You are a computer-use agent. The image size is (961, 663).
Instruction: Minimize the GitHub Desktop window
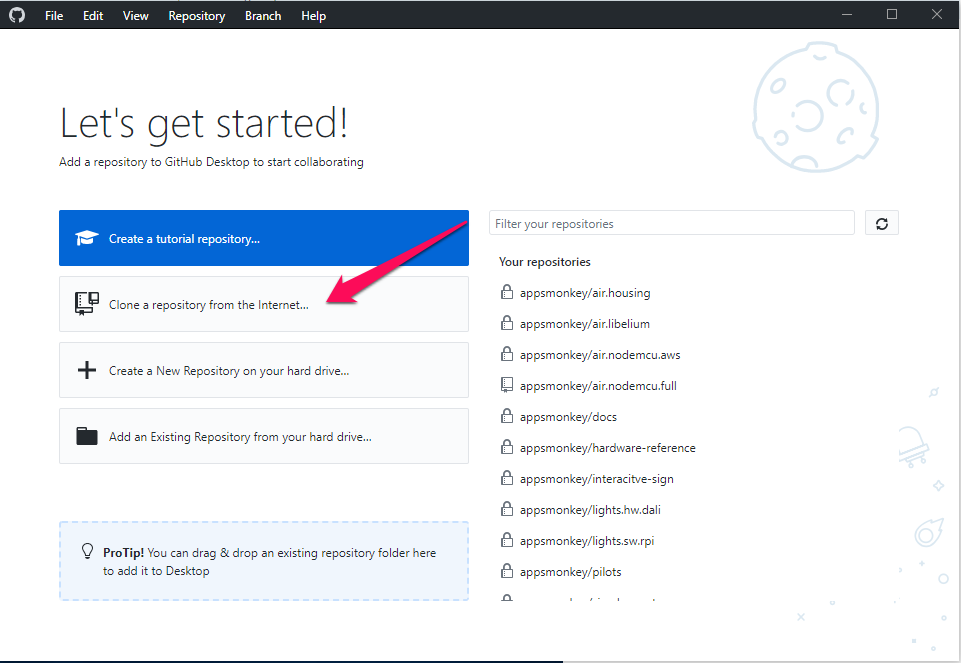[847, 14]
